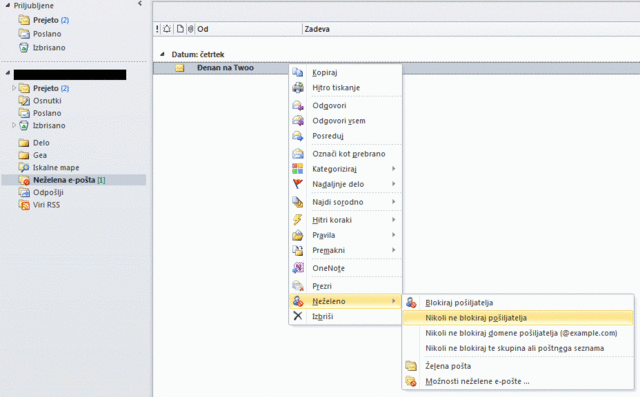640x397 pixels.
Task: Open the Nadaljnje delo submenu arrow
Action: click(x=393, y=184)
